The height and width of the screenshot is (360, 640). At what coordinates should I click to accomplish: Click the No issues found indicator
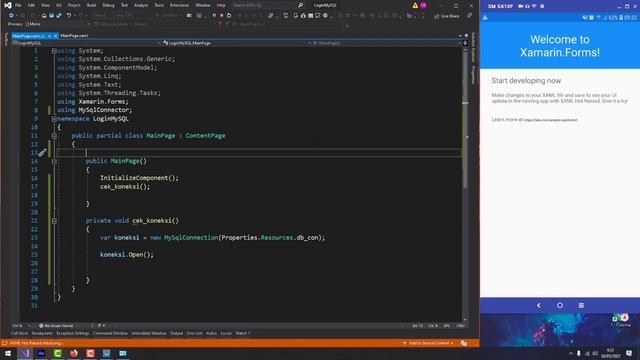pyautogui.click(x=56, y=326)
